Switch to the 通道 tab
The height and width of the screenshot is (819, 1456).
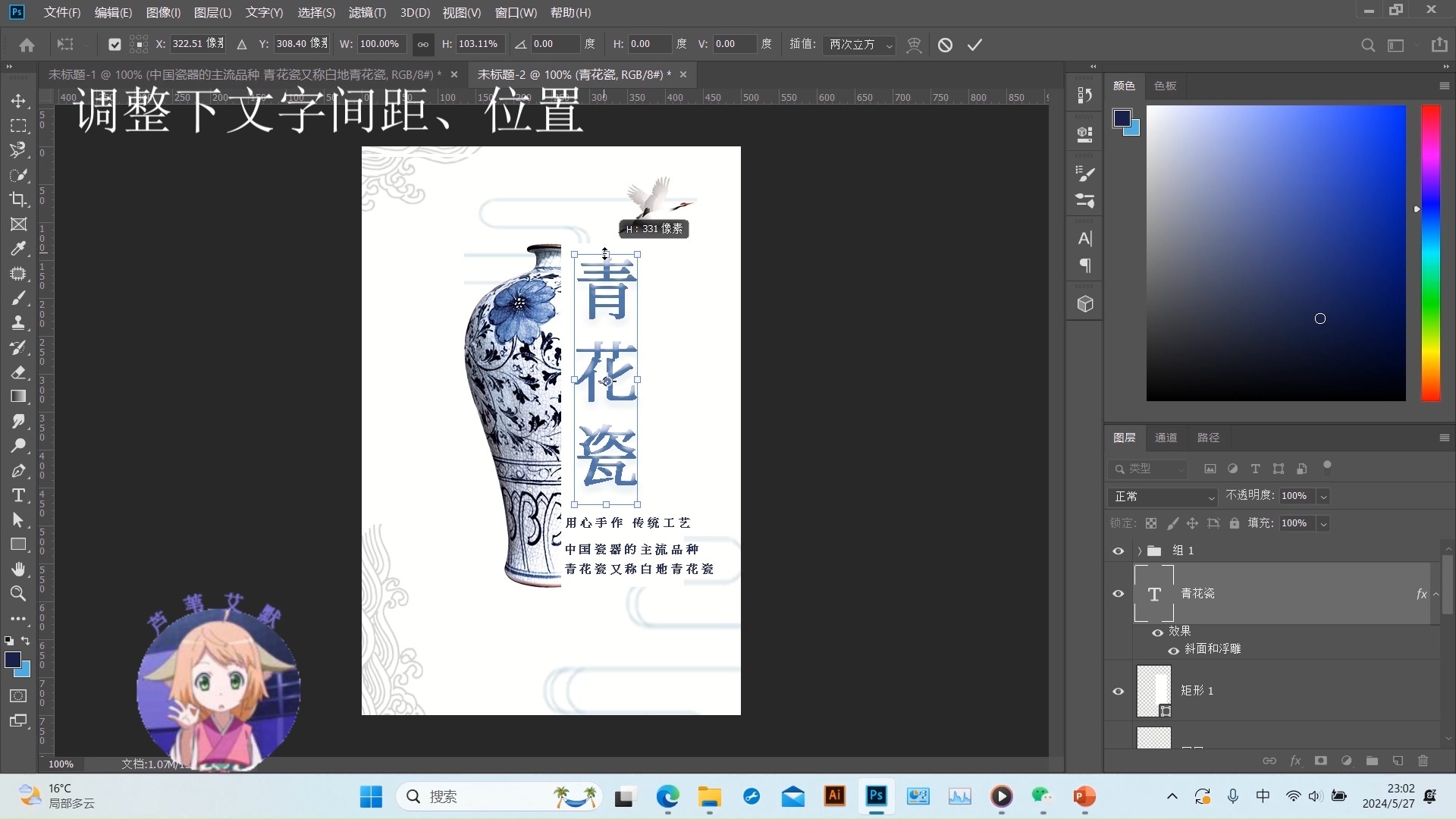click(1166, 438)
